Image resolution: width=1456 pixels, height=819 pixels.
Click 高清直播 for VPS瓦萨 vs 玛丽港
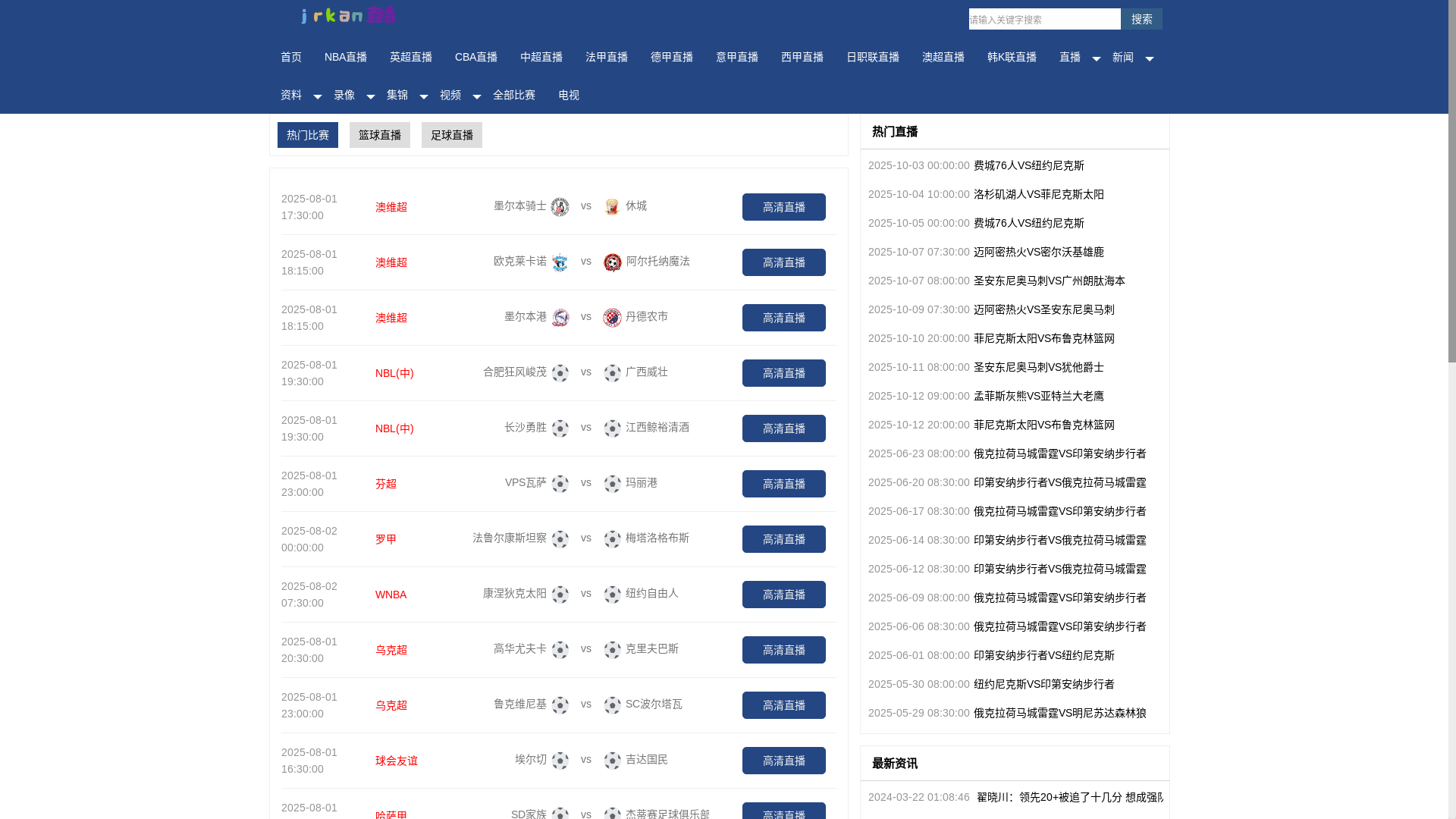(784, 484)
